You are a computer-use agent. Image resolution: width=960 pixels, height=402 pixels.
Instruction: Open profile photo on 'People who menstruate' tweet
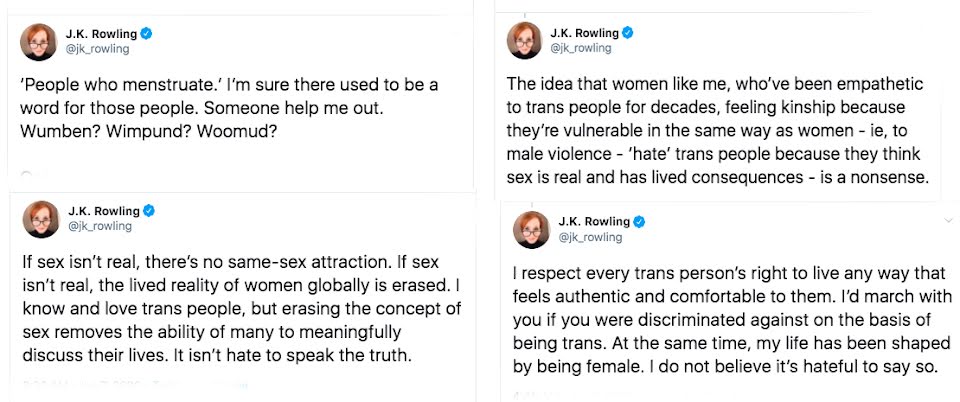click(x=38, y=42)
